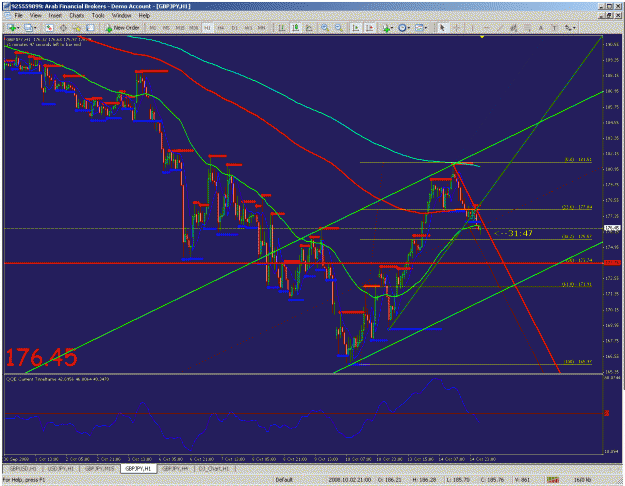Select the Cursor arrow tool

coord(442,28)
